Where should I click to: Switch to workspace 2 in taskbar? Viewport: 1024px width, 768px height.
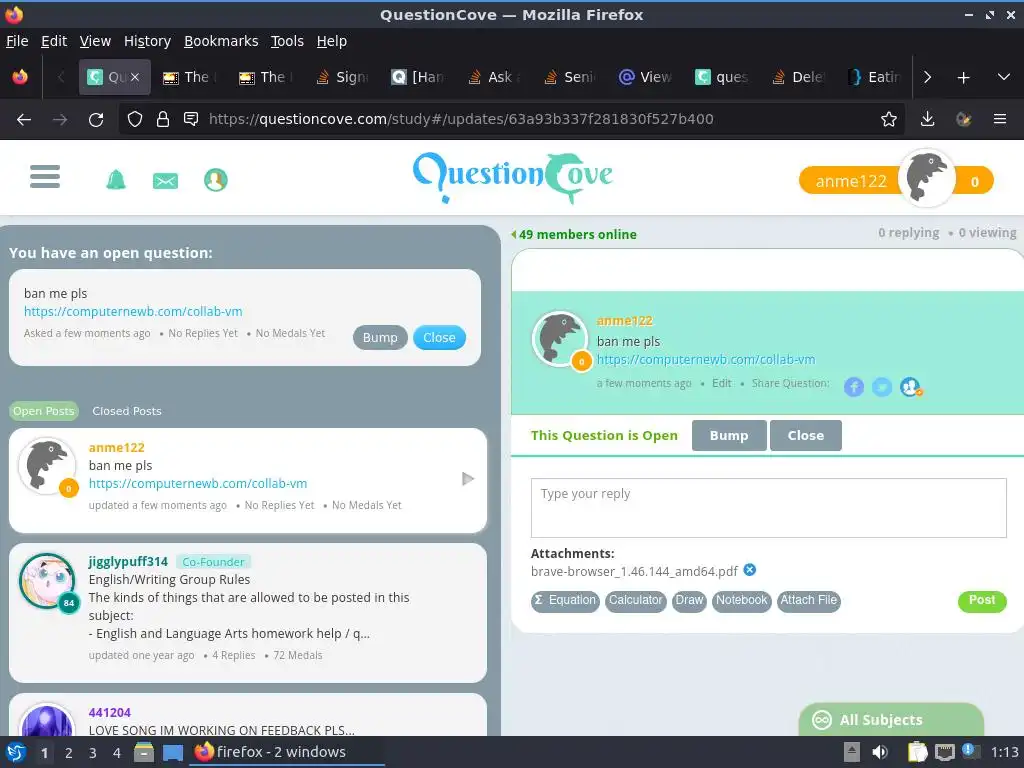(69, 753)
